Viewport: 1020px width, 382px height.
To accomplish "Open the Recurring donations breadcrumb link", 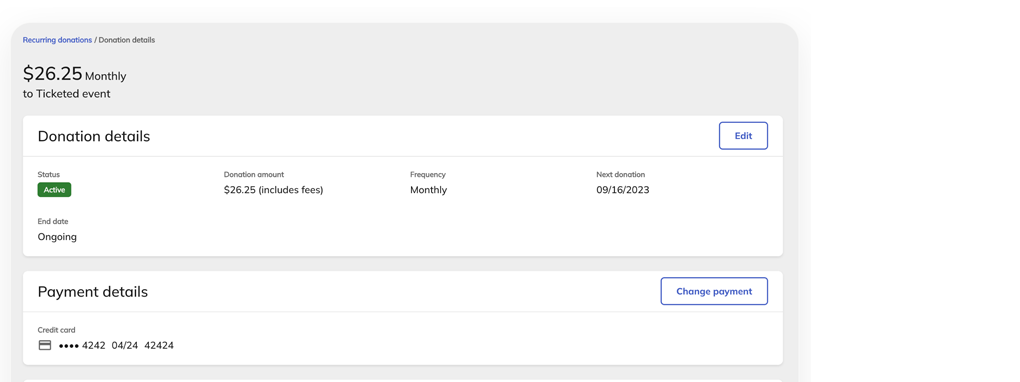I will (57, 40).
